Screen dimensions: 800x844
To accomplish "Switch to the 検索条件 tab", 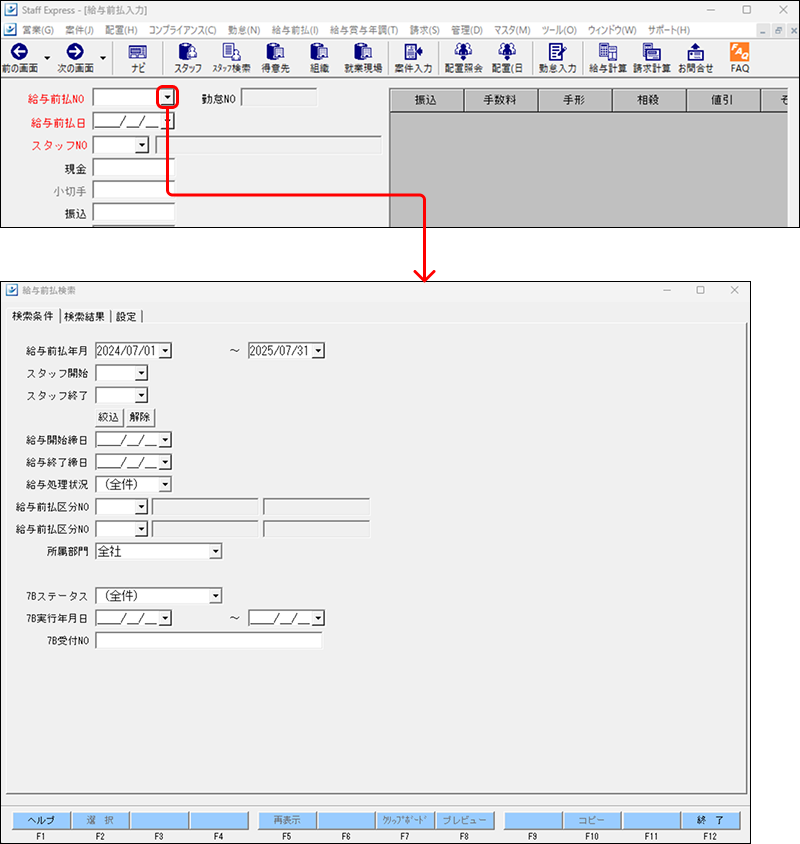I will tap(33, 316).
